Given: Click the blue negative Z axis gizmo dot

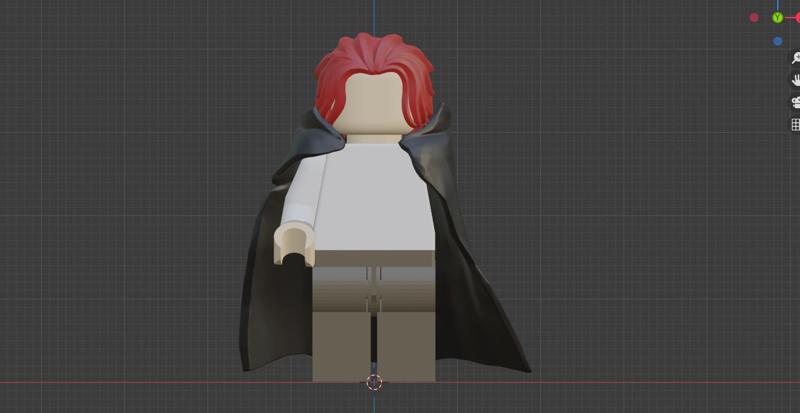Looking at the screenshot, I should (778, 41).
